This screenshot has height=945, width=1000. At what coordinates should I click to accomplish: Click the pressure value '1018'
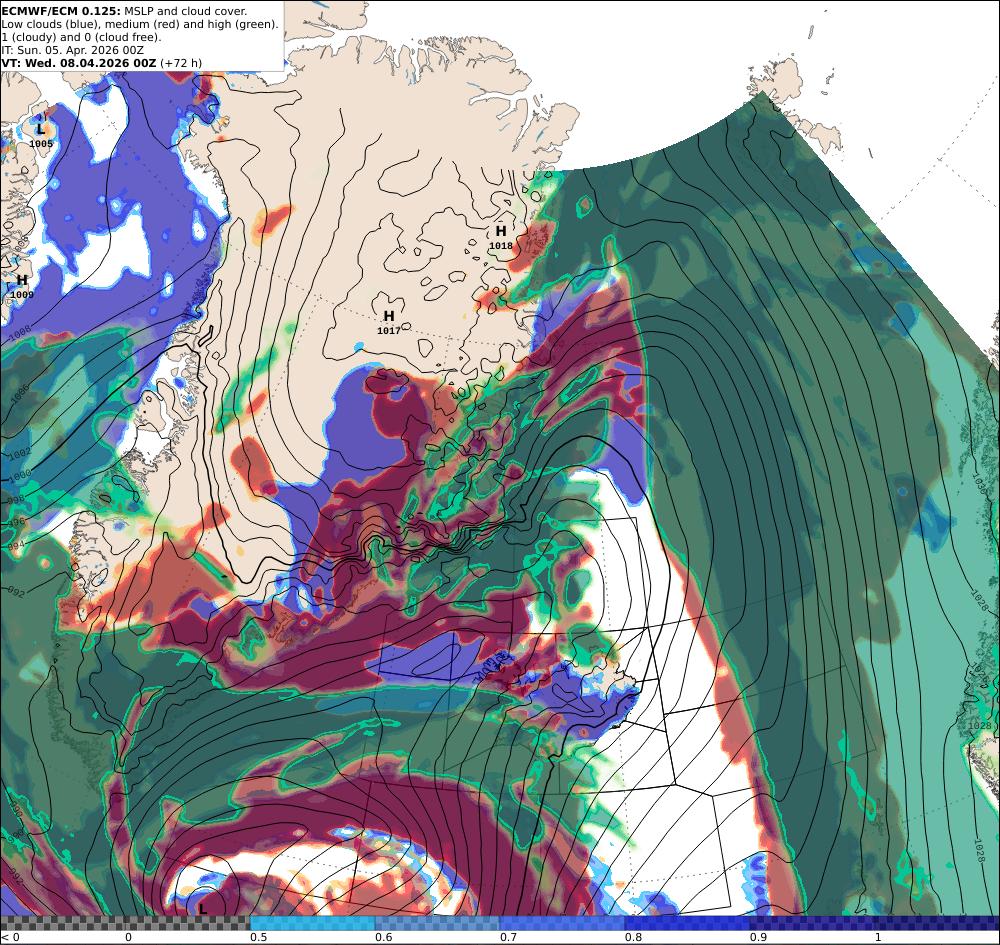point(501,245)
